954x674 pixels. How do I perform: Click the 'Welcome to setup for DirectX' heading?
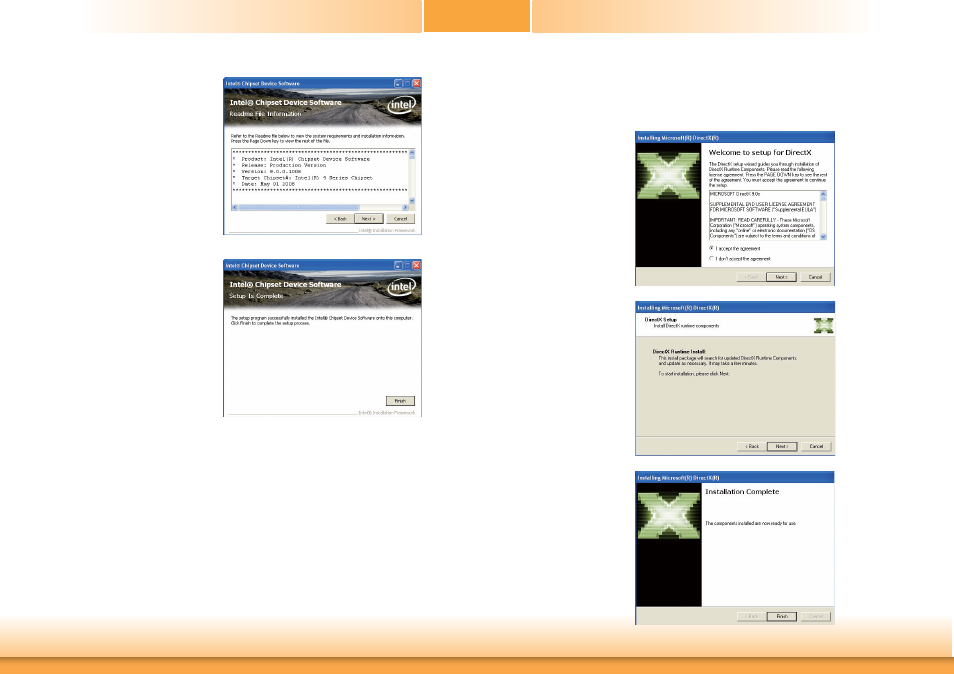760,153
